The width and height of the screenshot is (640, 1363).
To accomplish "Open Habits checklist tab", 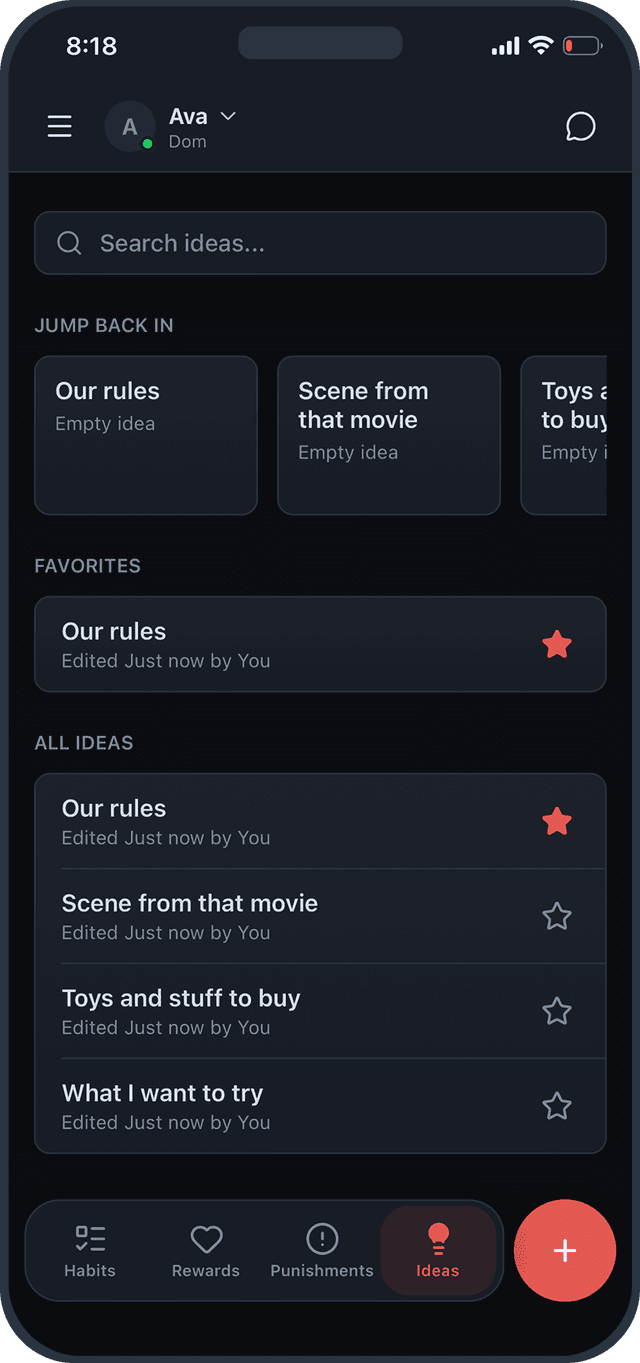I will [90, 1251].
